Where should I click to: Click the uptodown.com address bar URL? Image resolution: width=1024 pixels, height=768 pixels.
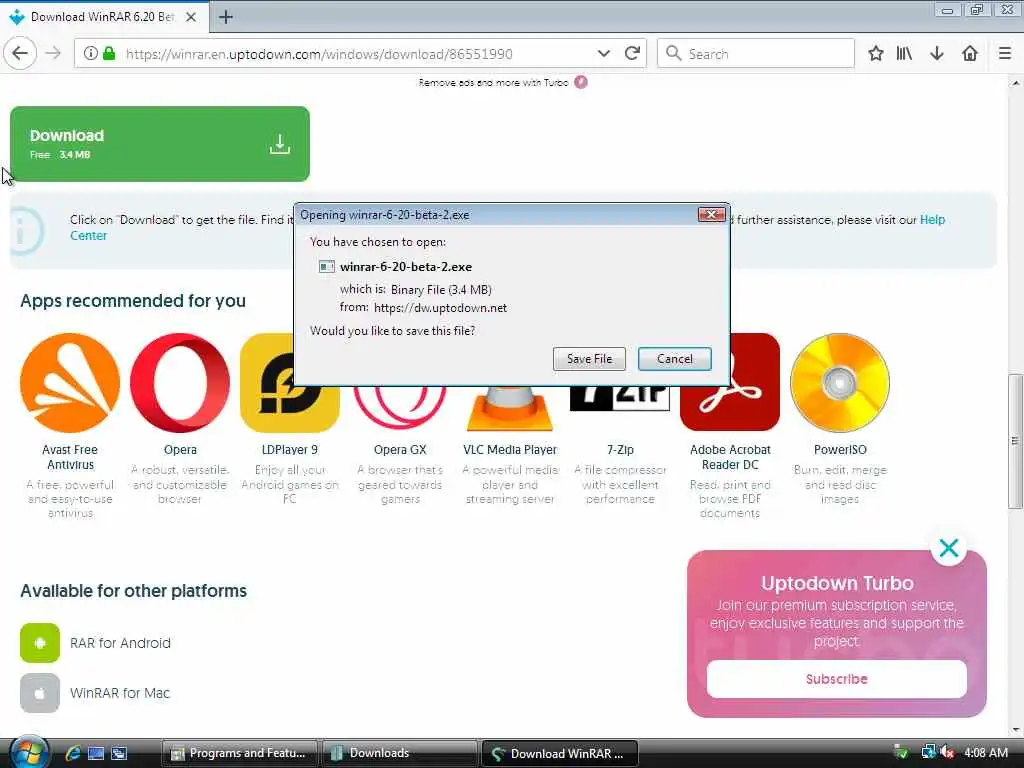(319, 54)
